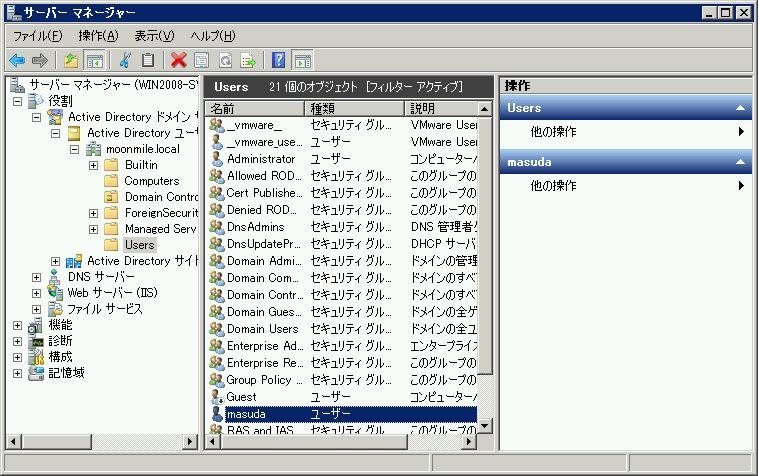758x476 pixels.
Task: Click the up-one-level folder icon
Action: click(71, 60)
